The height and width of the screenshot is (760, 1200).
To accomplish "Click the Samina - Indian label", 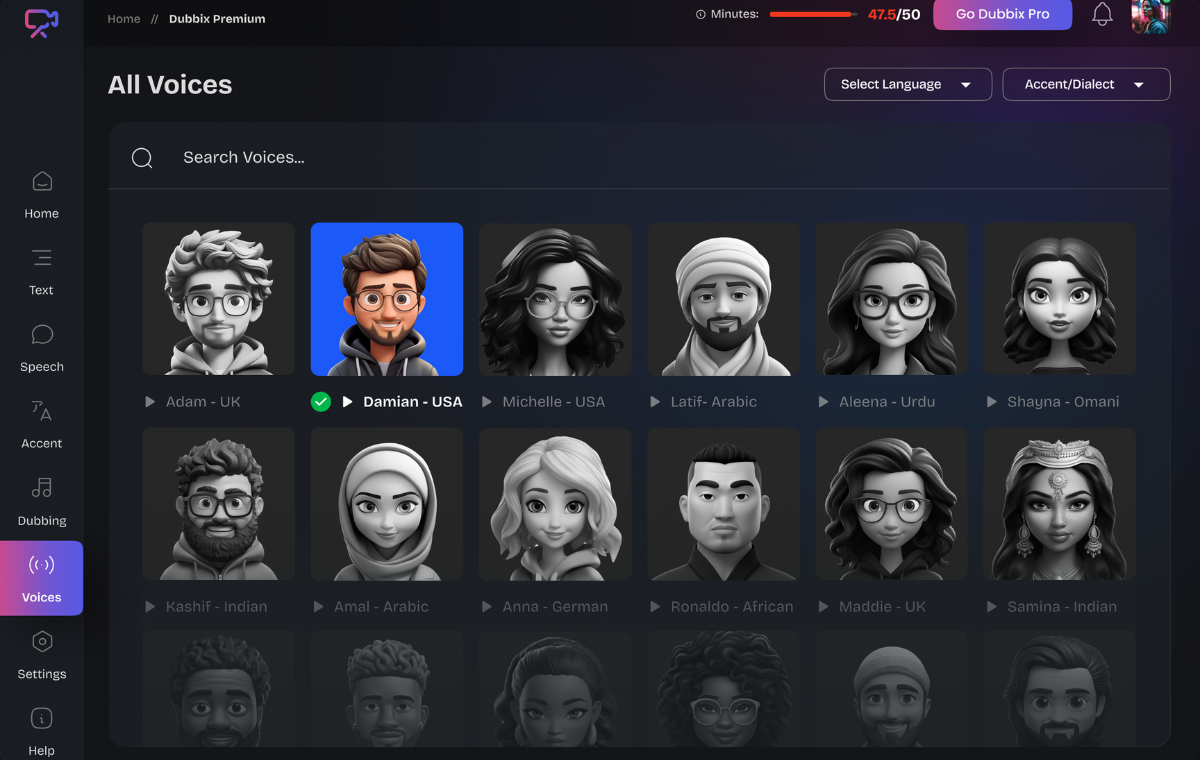I will 1062,607.
